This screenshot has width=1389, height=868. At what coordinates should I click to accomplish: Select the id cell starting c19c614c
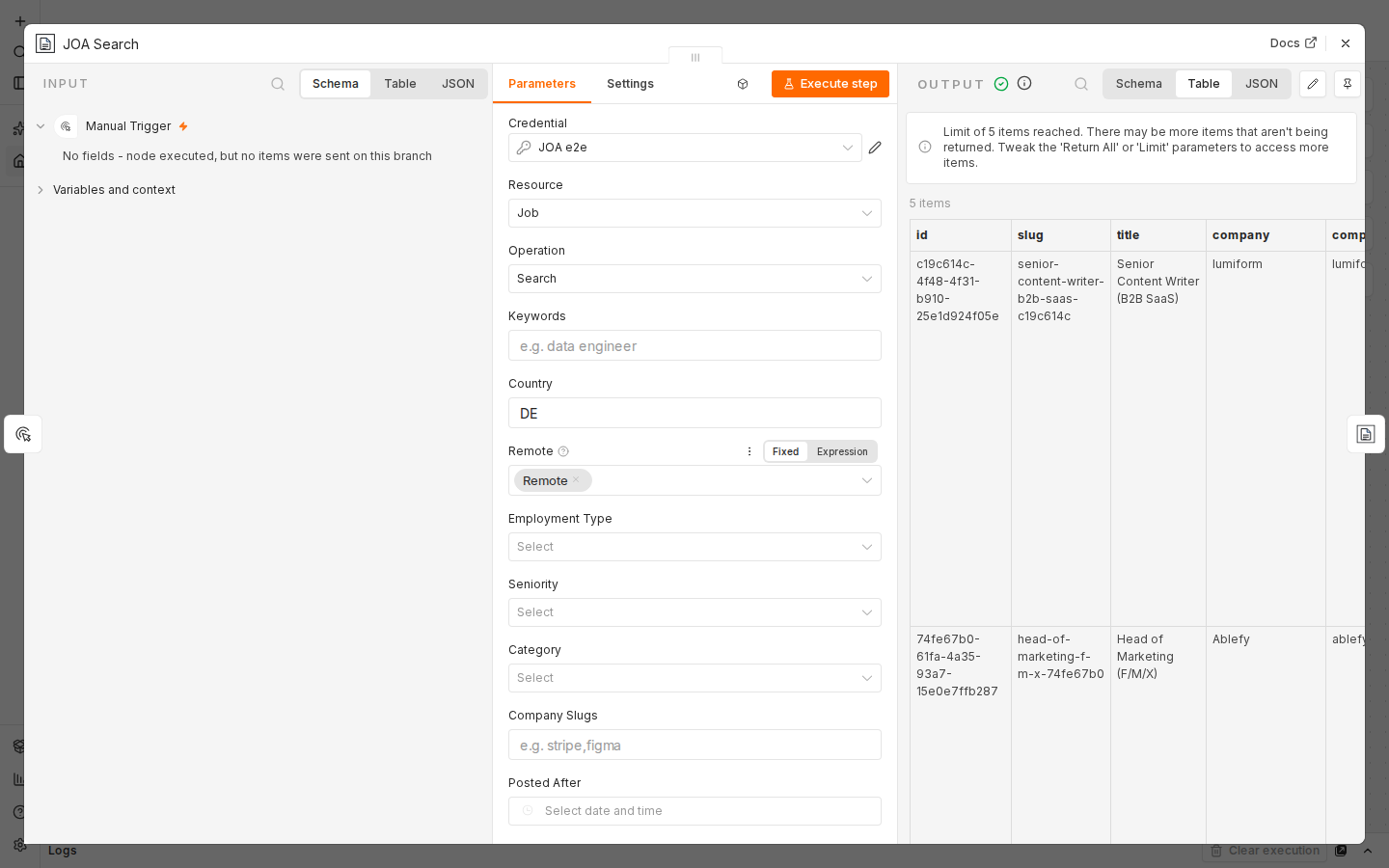[x=961, y=439]
